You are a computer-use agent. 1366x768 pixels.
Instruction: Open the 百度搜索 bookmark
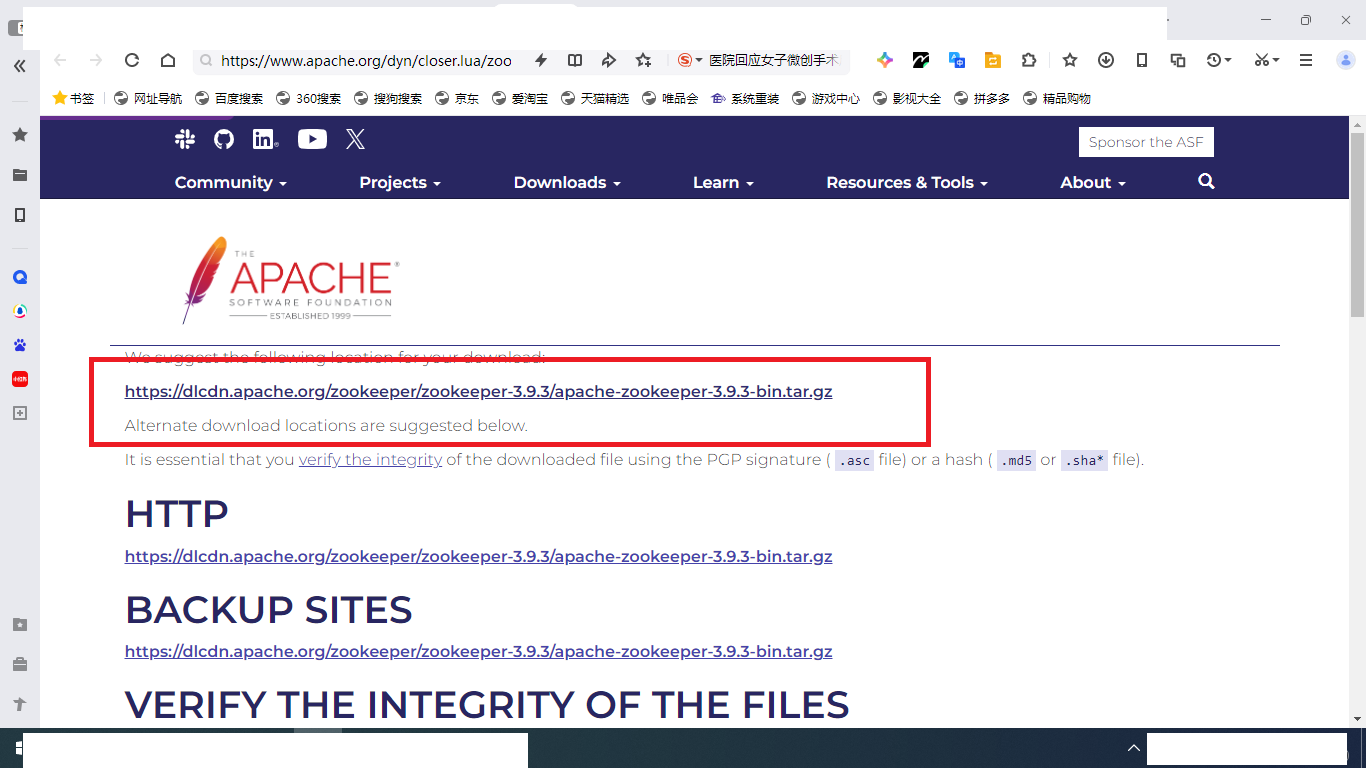[229, 98]
